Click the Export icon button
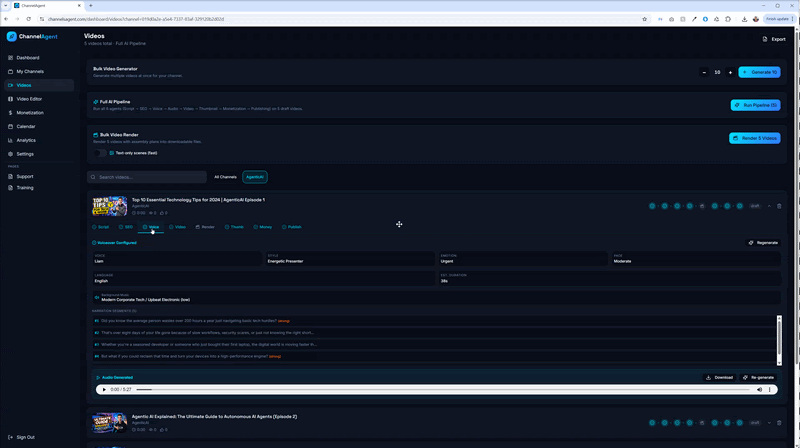The image size is (800, 448). pyautogui.click(x=774, y=39)
